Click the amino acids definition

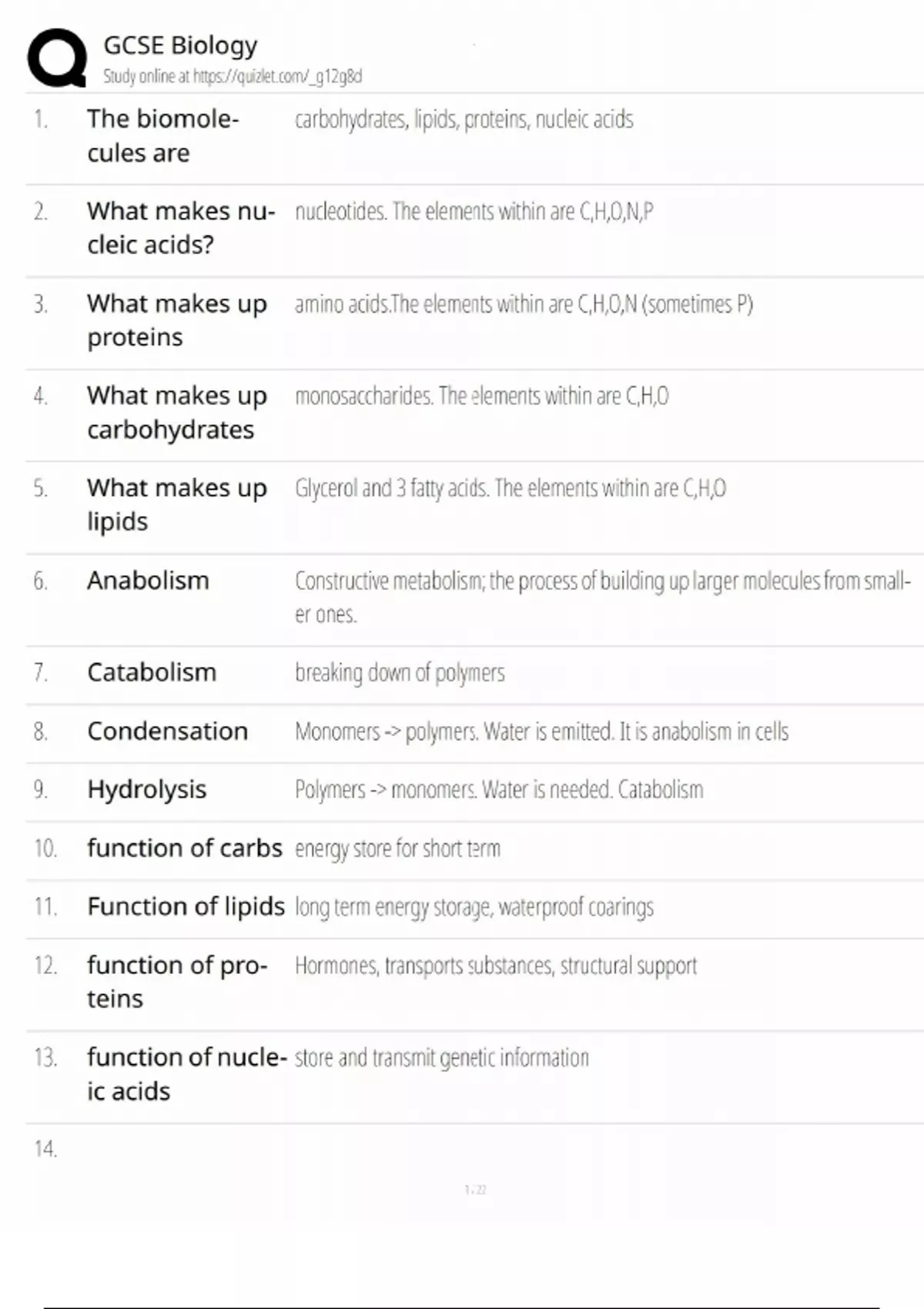(x=524, y=304)
